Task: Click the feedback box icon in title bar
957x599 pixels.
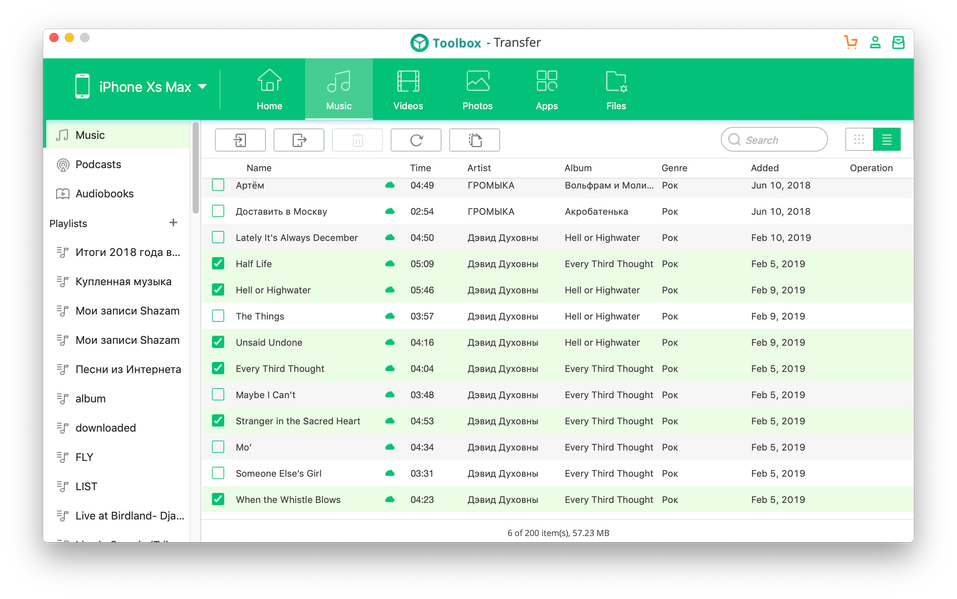Action: [898, 42]
